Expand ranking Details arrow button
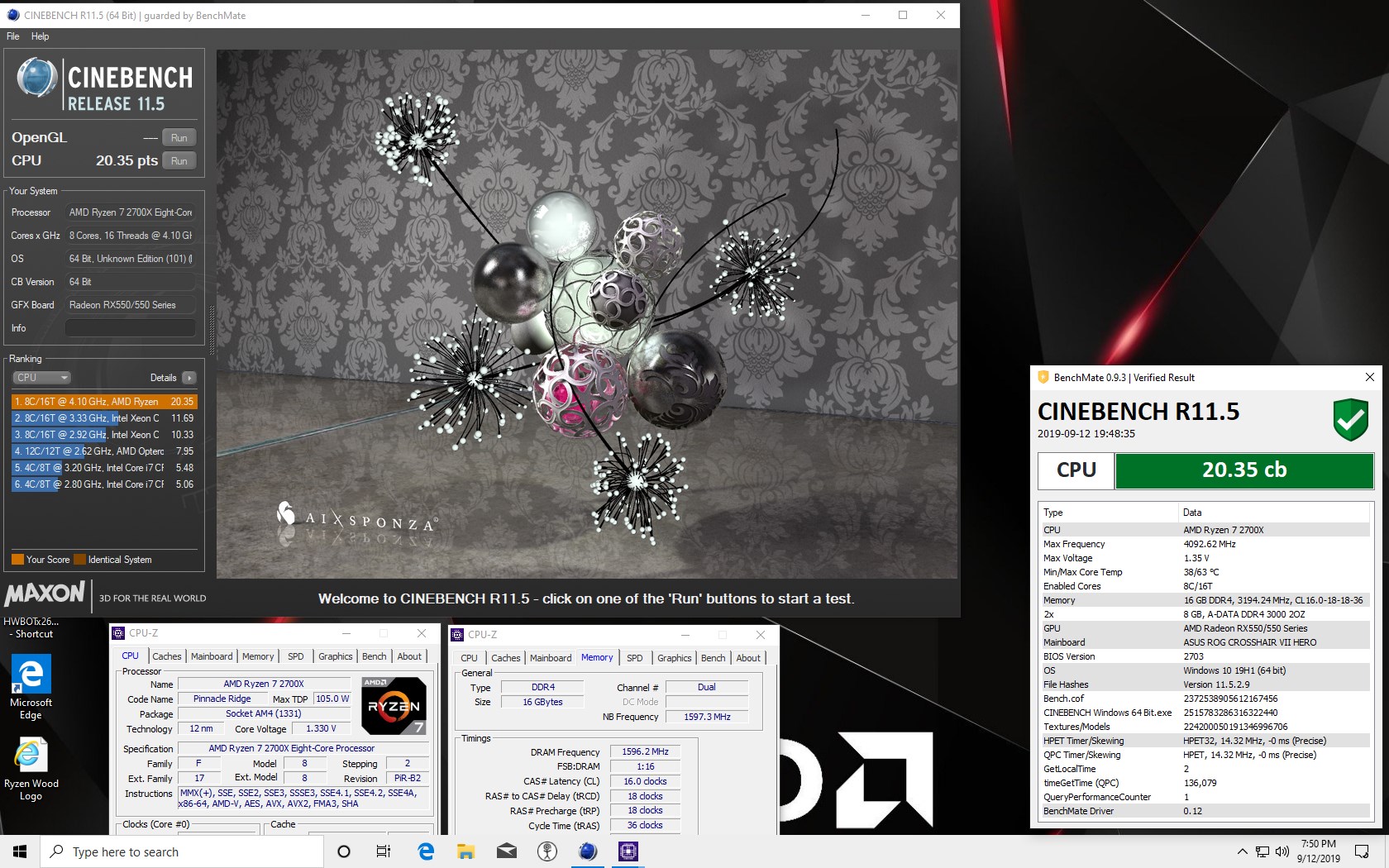 [x=189, y=378]
